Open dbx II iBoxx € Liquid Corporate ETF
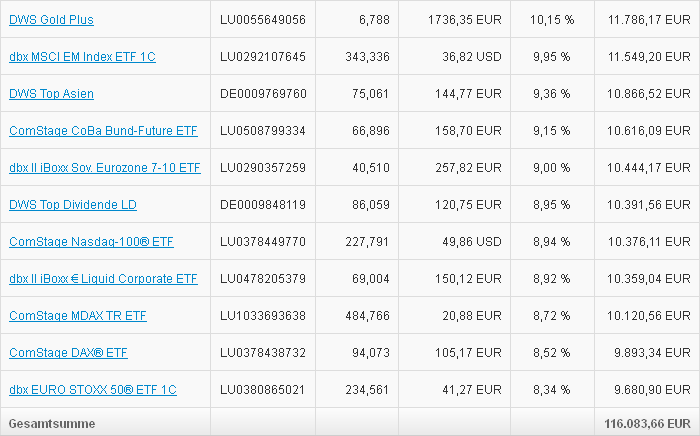 coord(103,279)
